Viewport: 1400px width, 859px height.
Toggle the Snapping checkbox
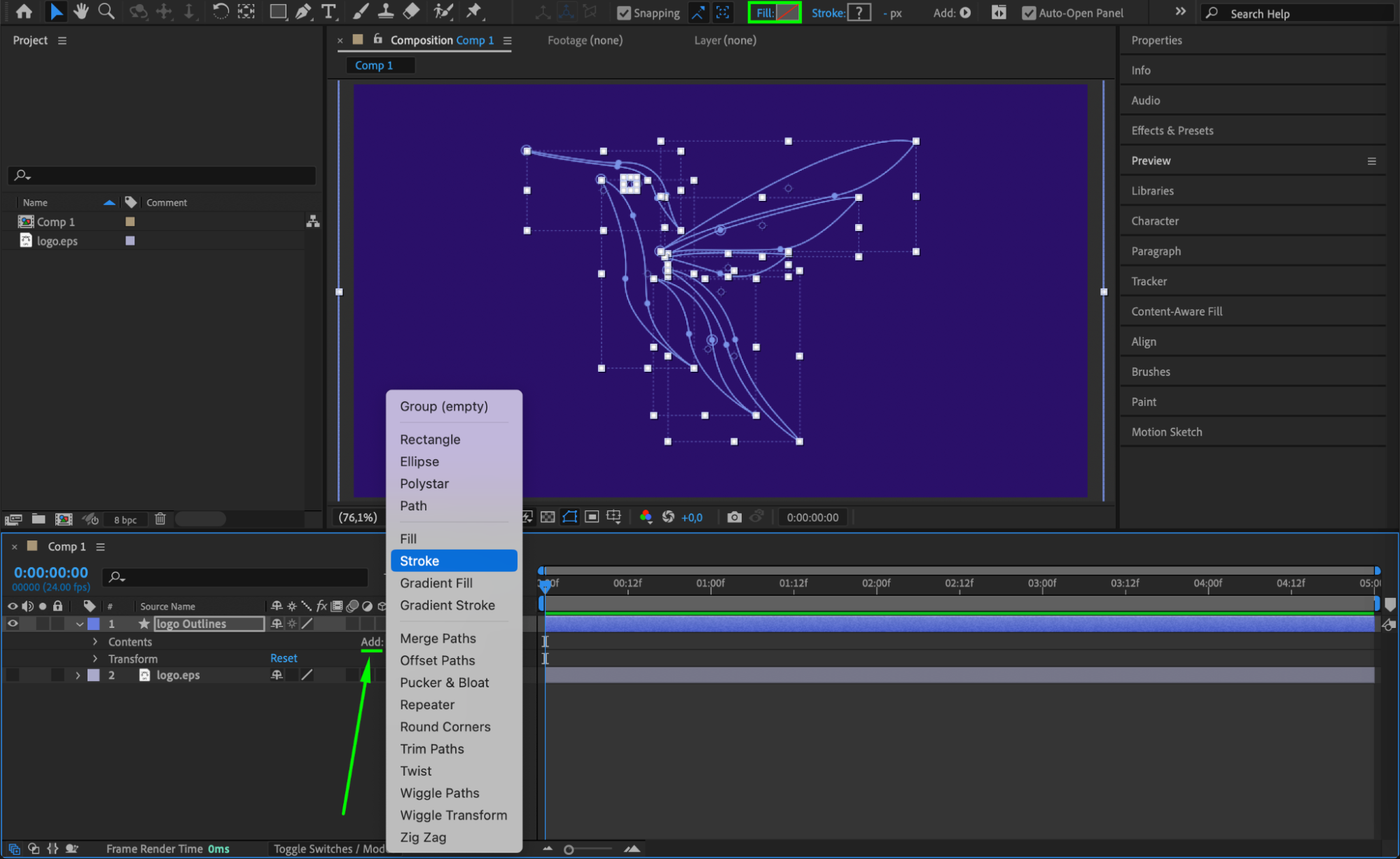click(x=624, y=13)
